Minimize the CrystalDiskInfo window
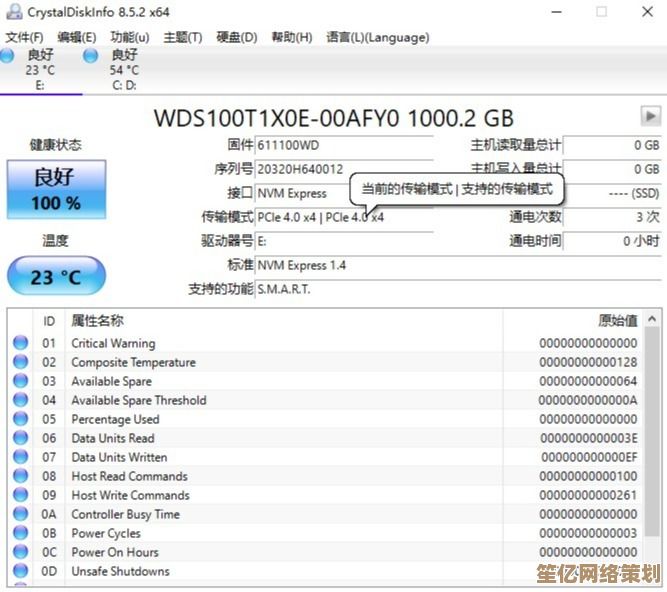Image resolution: width=667 pixels, height=592 pixels. (556, 12)
